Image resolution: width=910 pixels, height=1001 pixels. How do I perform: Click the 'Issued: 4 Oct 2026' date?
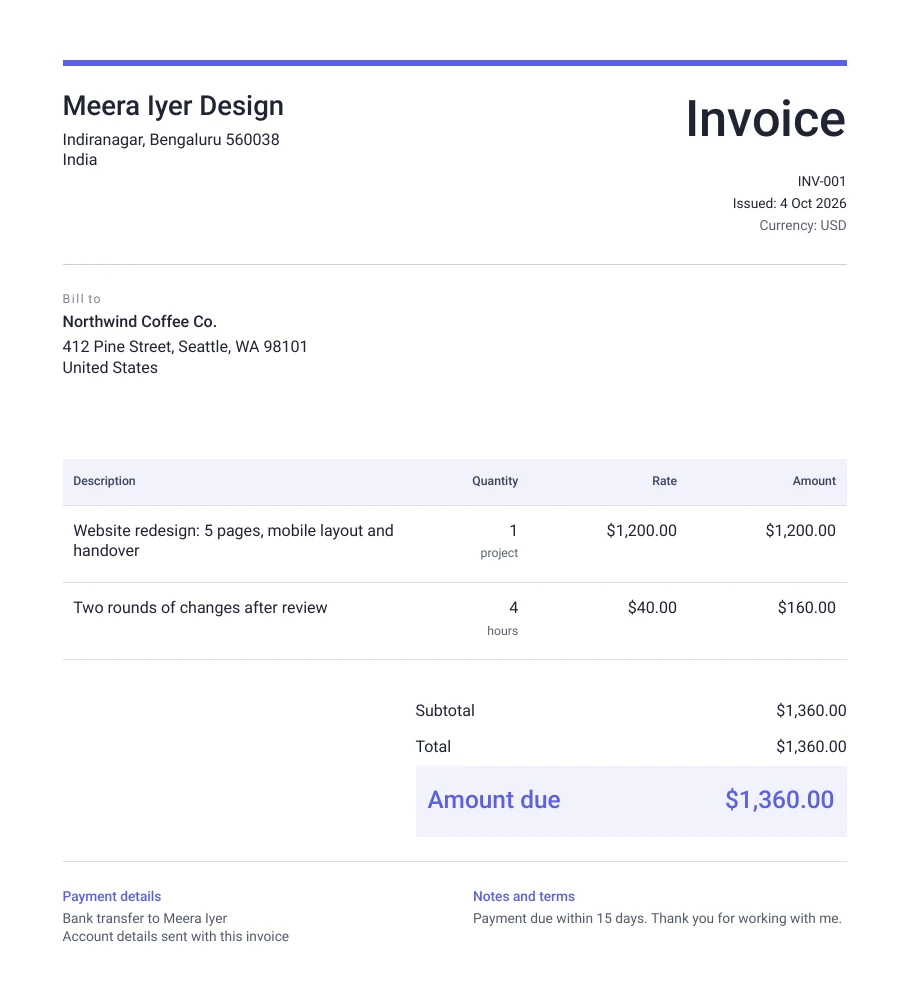(x=789, y=203)
